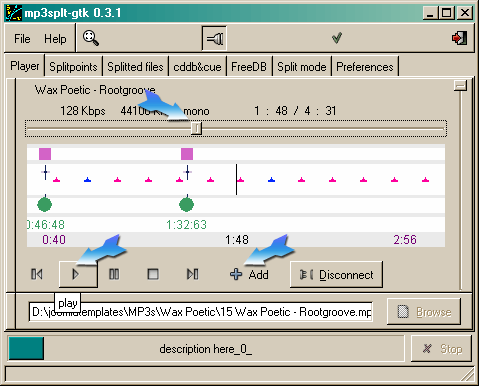Select the green splitpoint marker at 1:32:63
Viewport: 479px width, 386px height.
coord(186,204)
